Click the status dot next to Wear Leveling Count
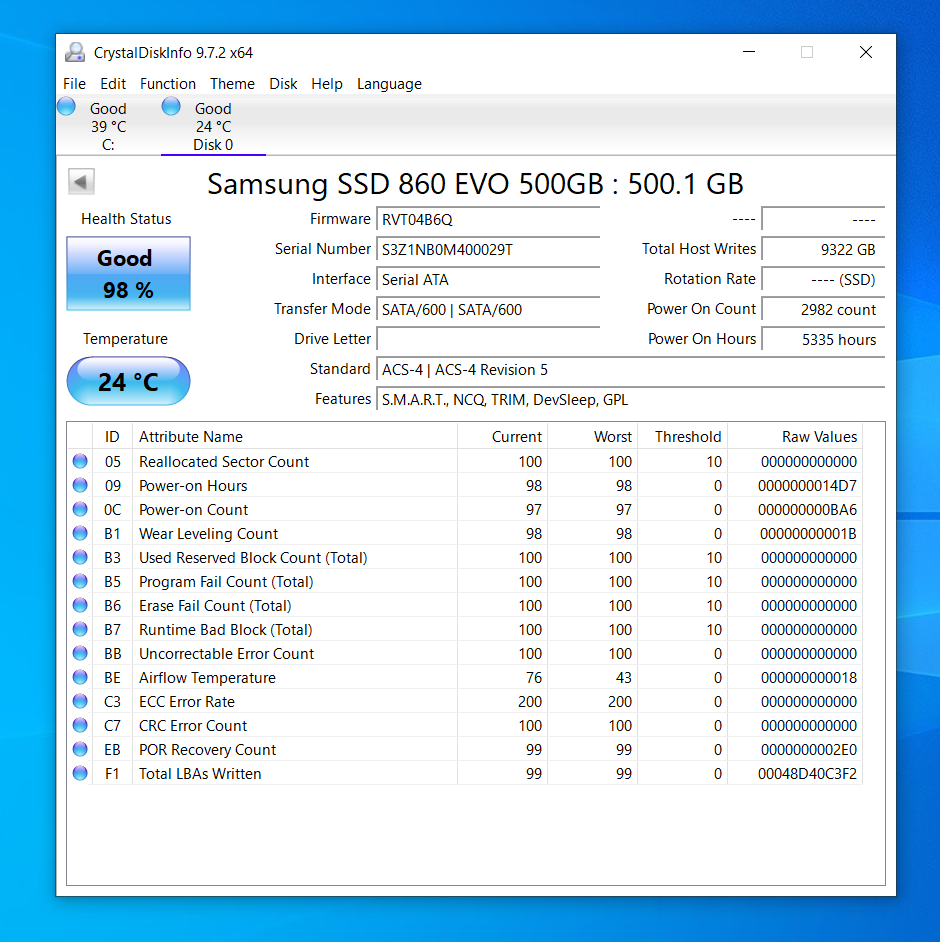Viewport: 940px width, 942px height. tap(80, 533)
